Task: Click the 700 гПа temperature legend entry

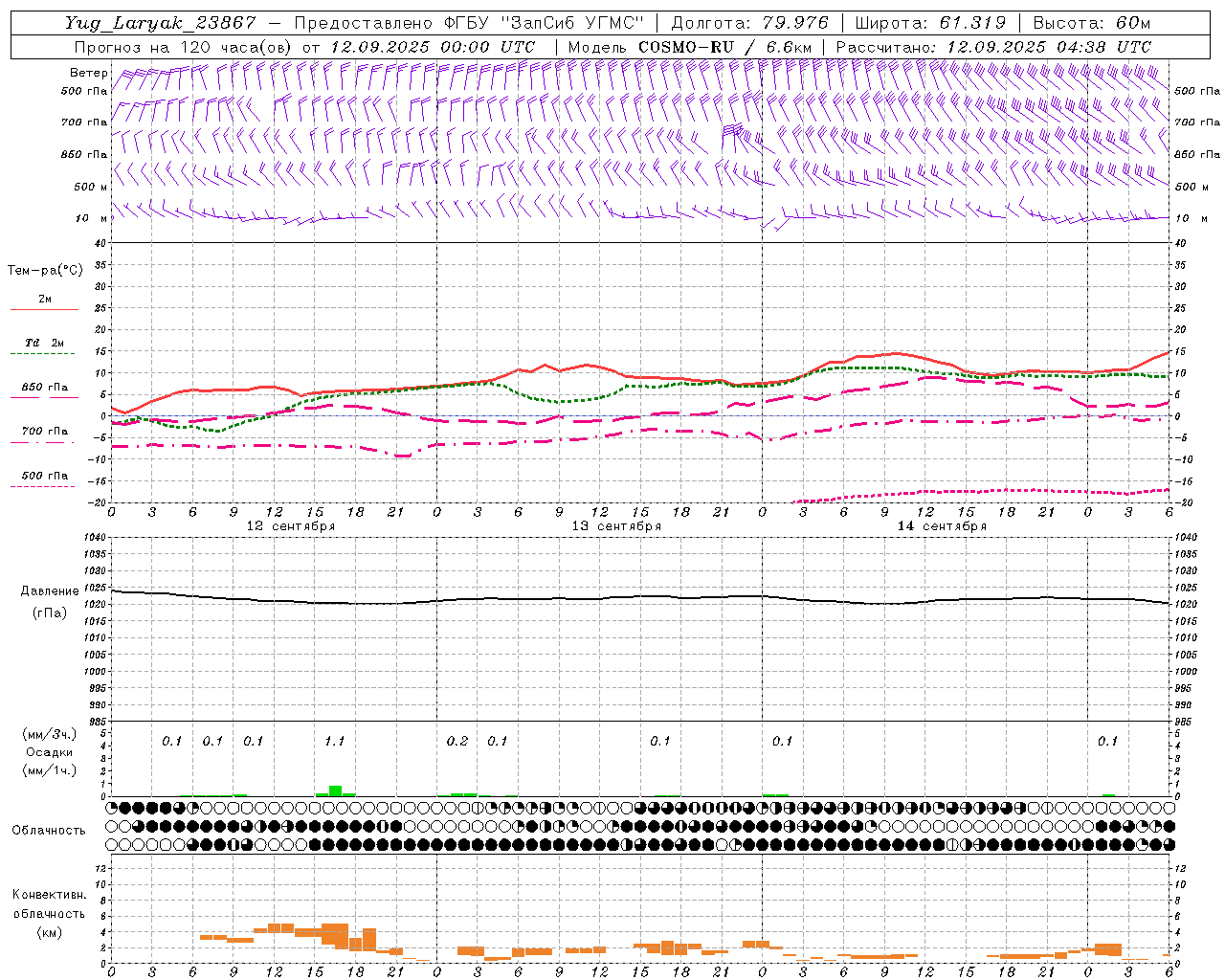Action: point(44,432)
